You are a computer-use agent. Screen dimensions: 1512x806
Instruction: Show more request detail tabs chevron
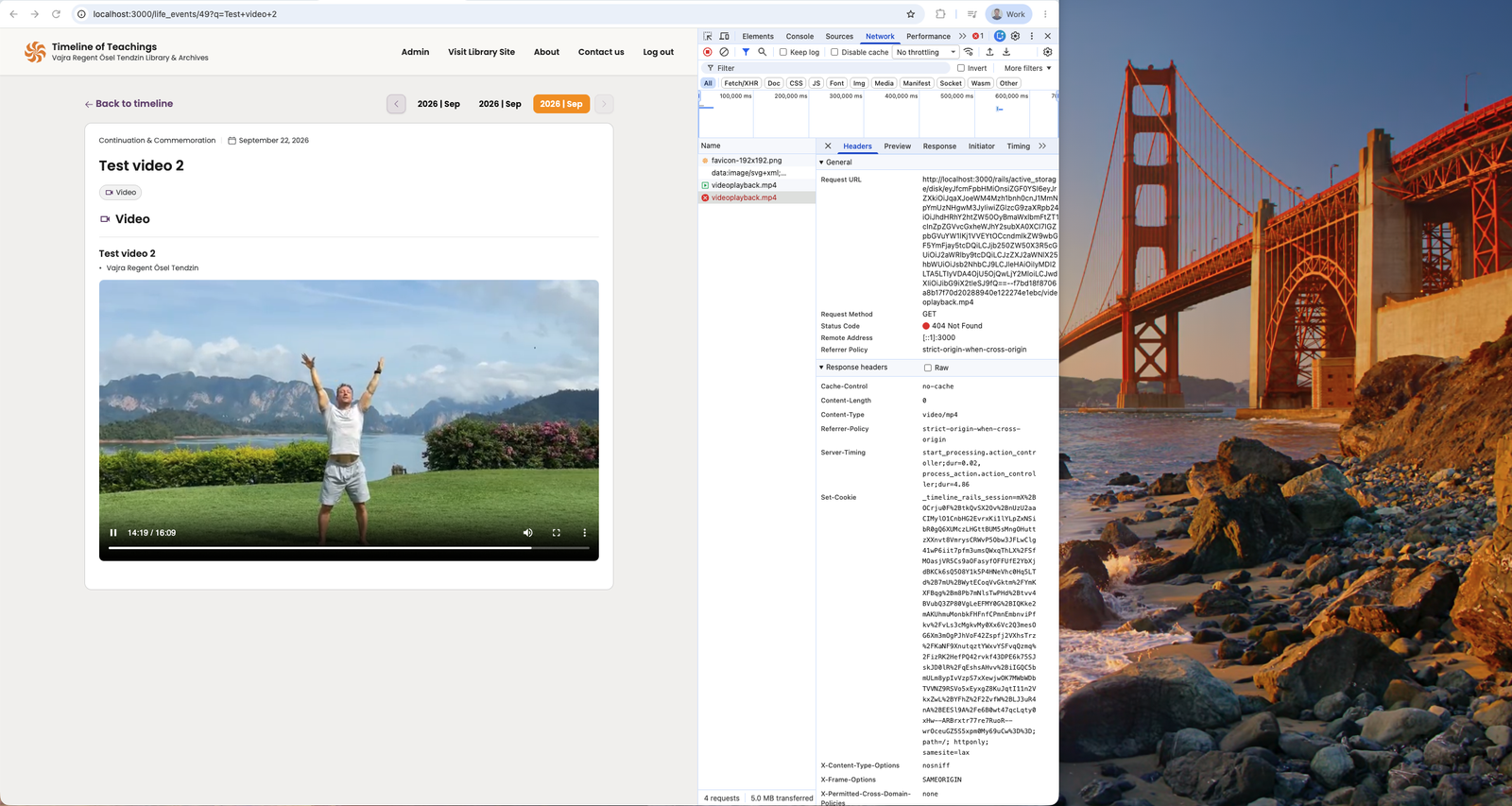(x=1042, y=146)
